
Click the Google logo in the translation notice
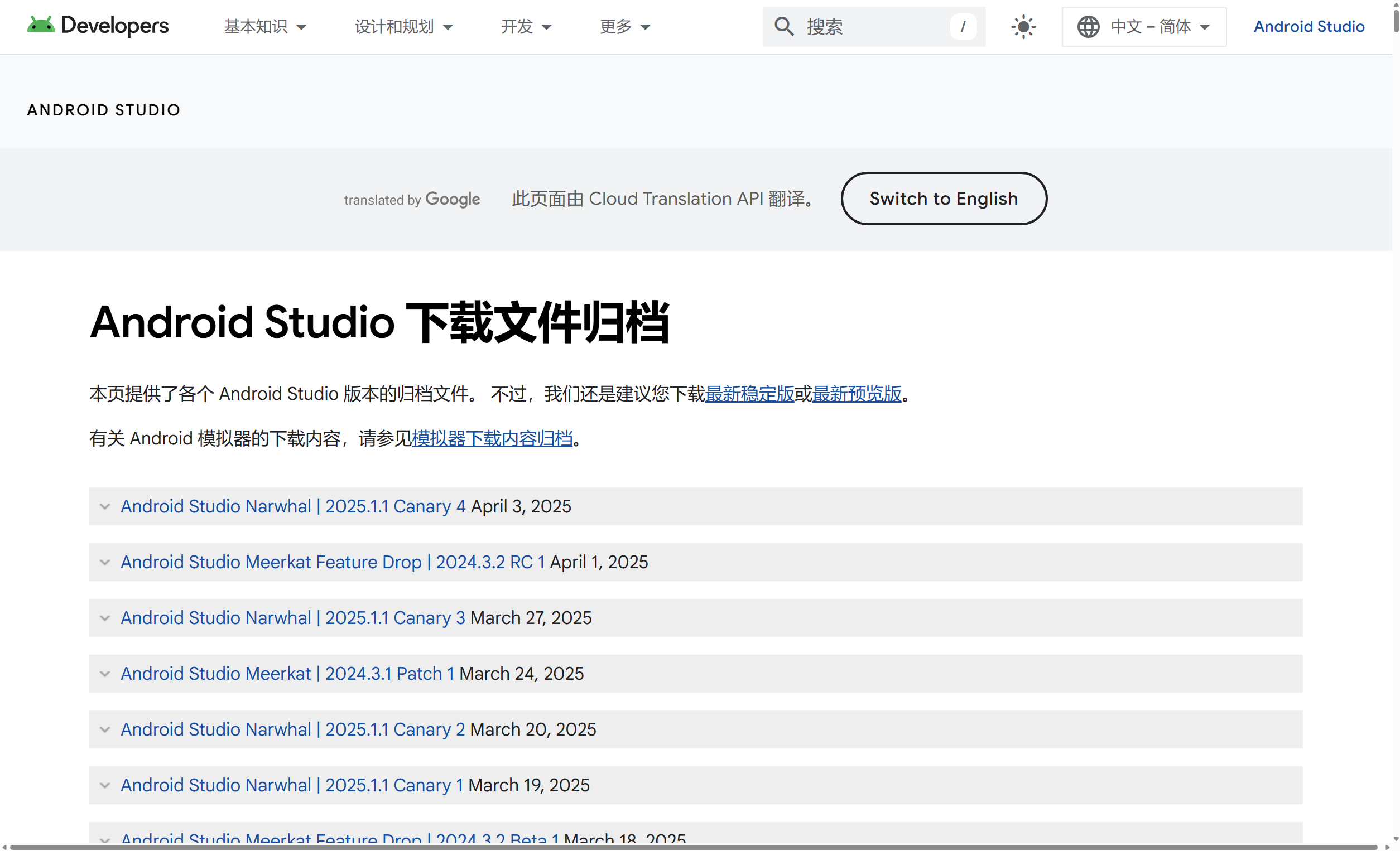(453, 199)
